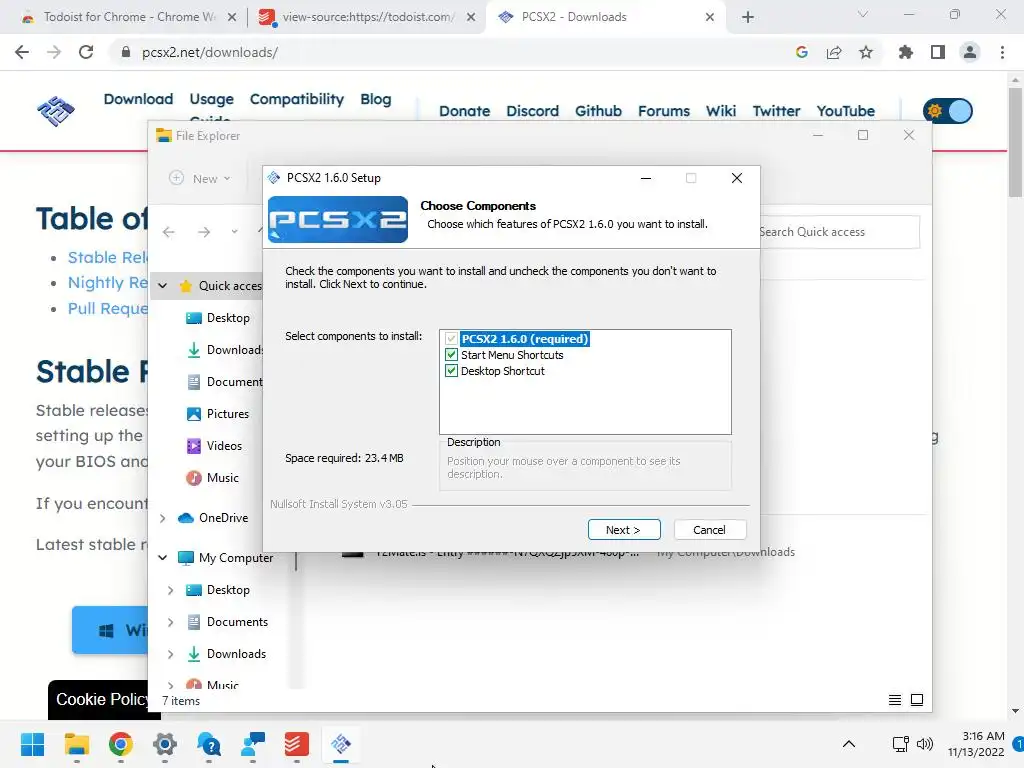The height and width of the screenshot is (768, 1024).
Task: Close the PCSX2 - Downloads tab
Action: (710, 17)
